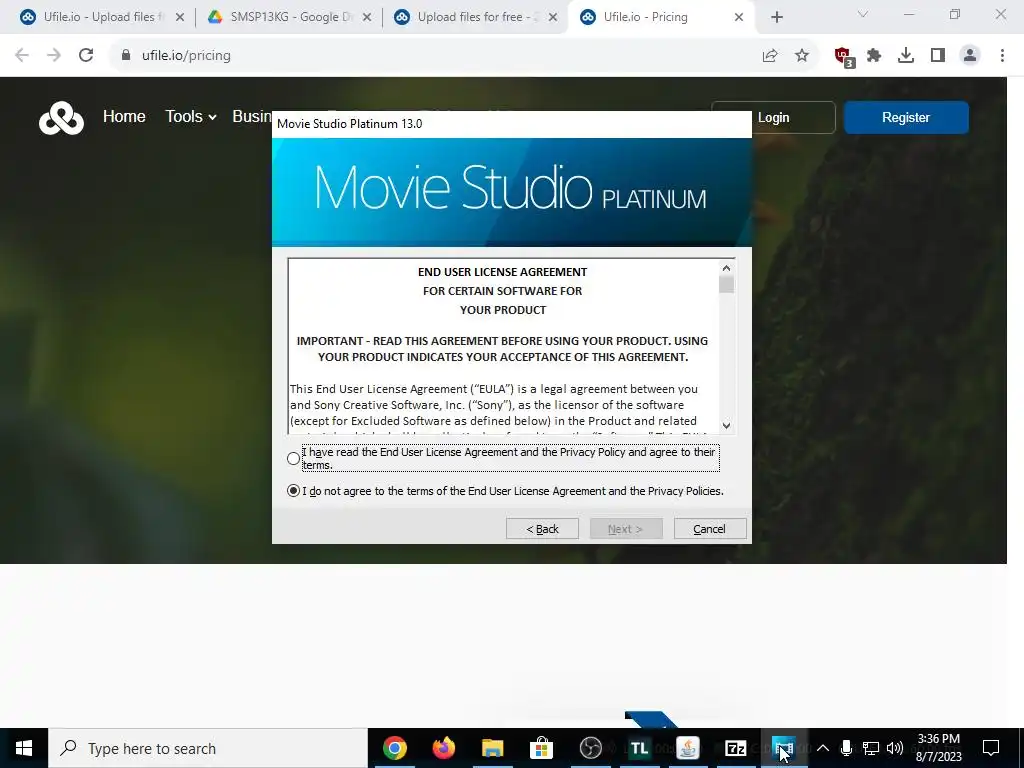Open 7-Zip from the taskbar
This screenshot has height=768, width=1024.
(x=736, y=748)
